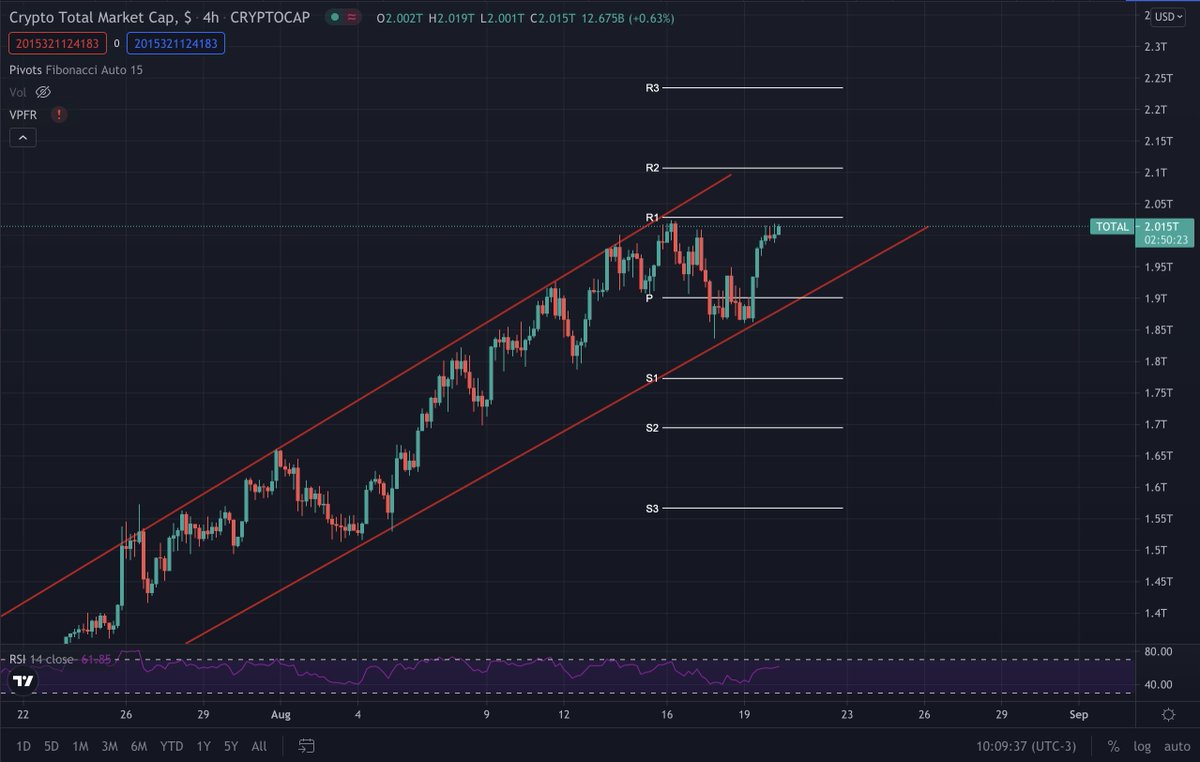This screenshot has height=762, width=1200.
Task: Click the red sell price 2015321124183 button
Action: 56,43
